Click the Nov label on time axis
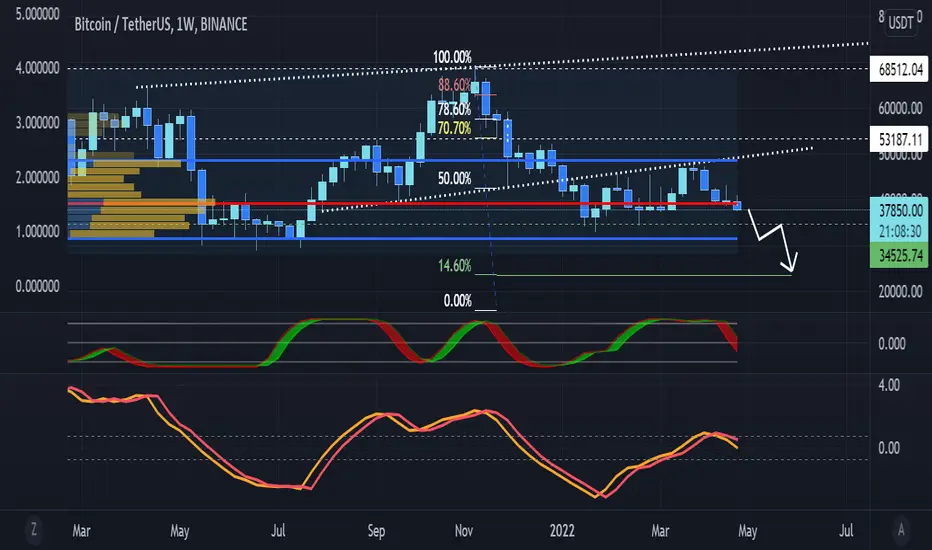The height and width of the screenshot is (550, 932). point(464,530)
